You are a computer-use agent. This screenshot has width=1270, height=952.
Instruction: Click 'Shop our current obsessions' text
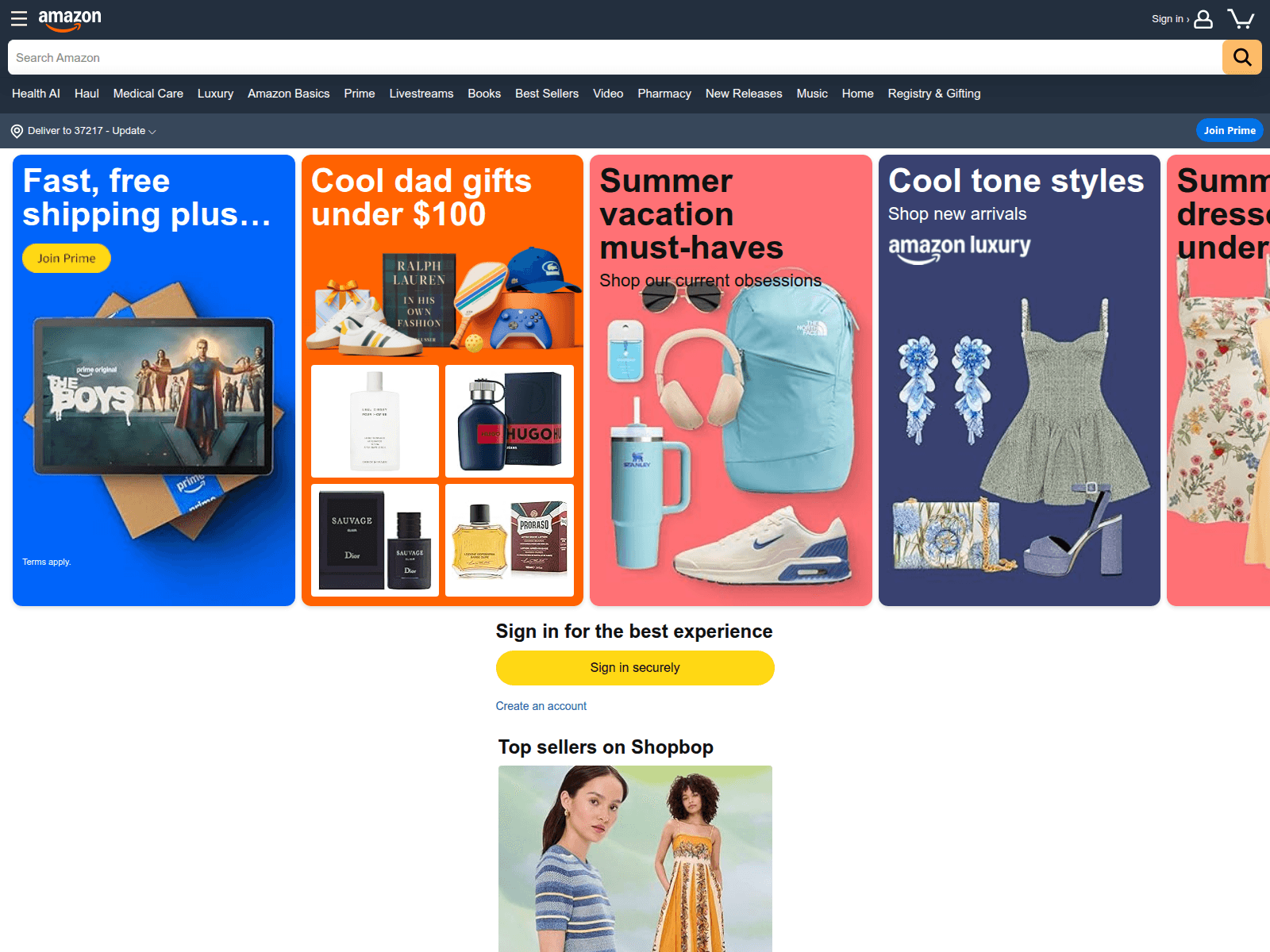coord(710,281)
